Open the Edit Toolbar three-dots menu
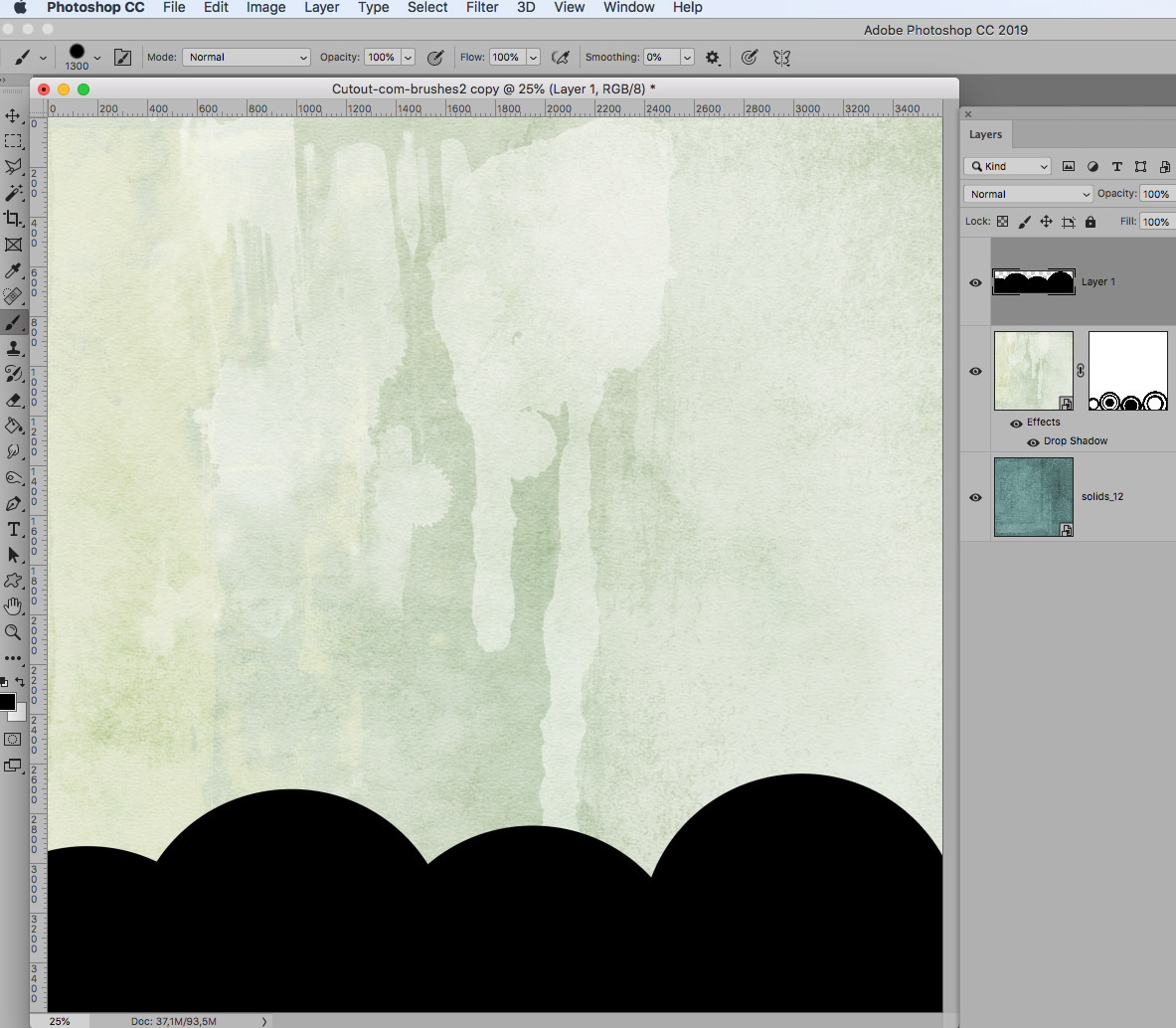This screenshot has width=1176, height=1028. coord(13,658)
